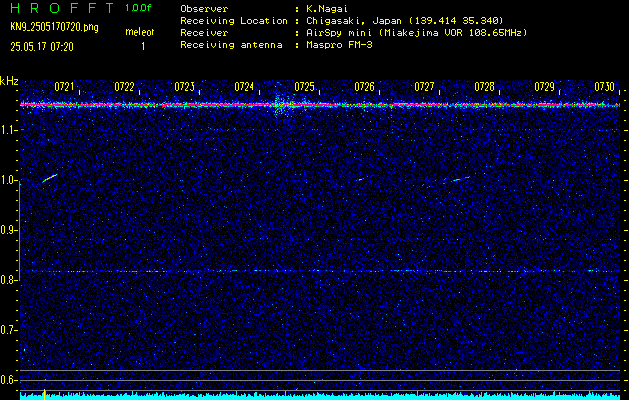Select the filename KN9_2505170720.png

click(54, 28)
